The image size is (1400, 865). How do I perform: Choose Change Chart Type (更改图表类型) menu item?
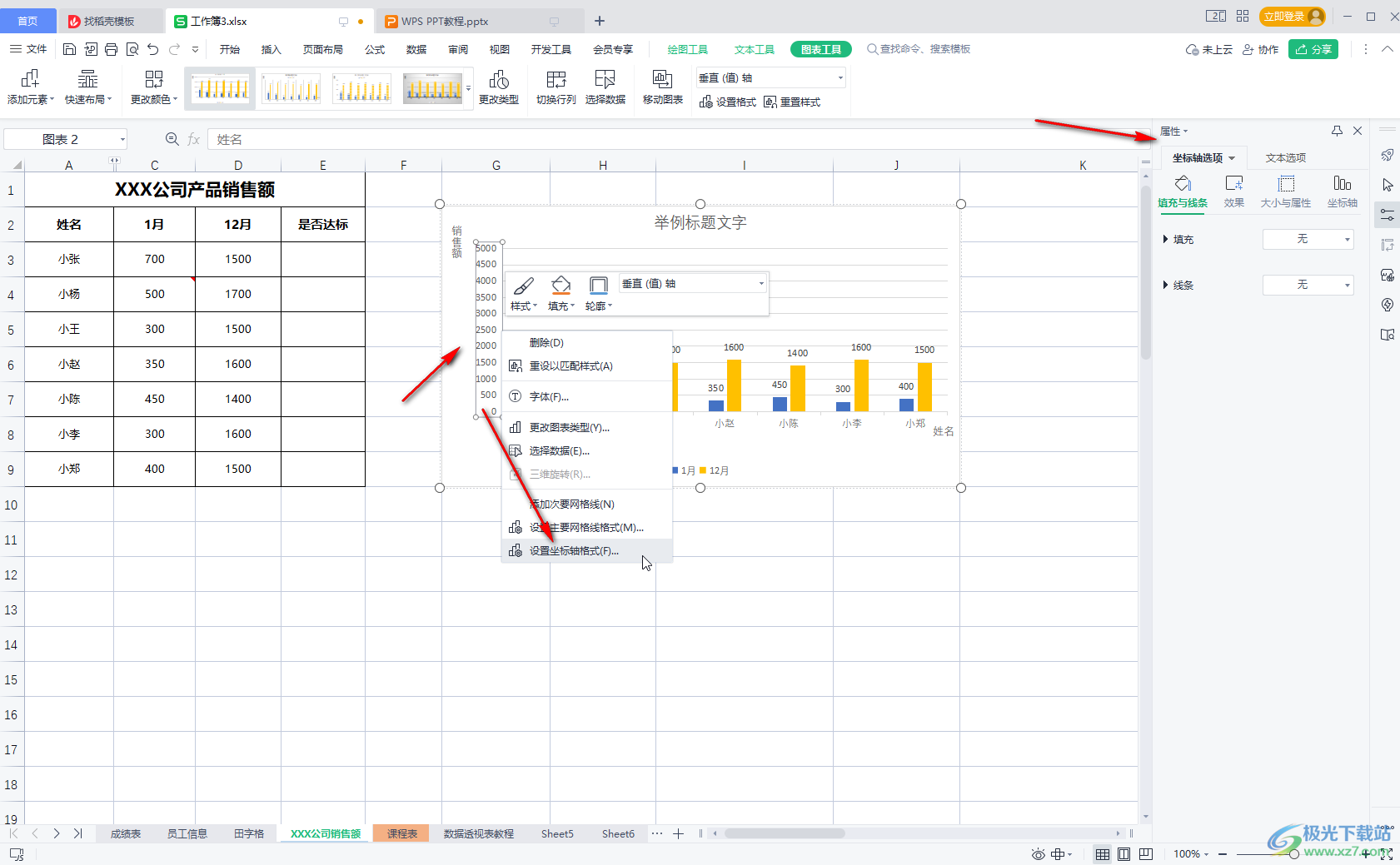(x=587, y=427)
